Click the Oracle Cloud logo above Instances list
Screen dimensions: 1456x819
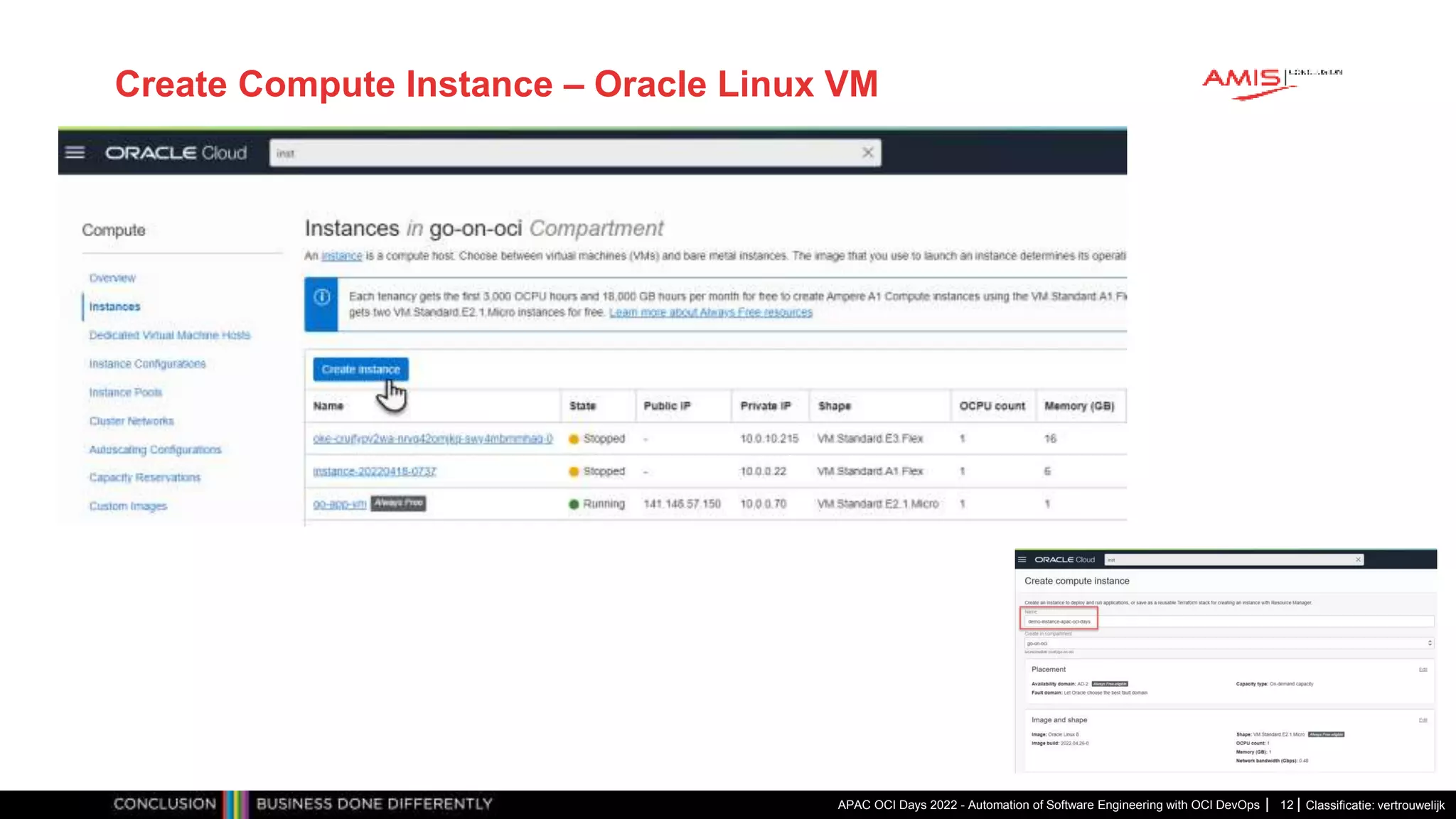176,153
